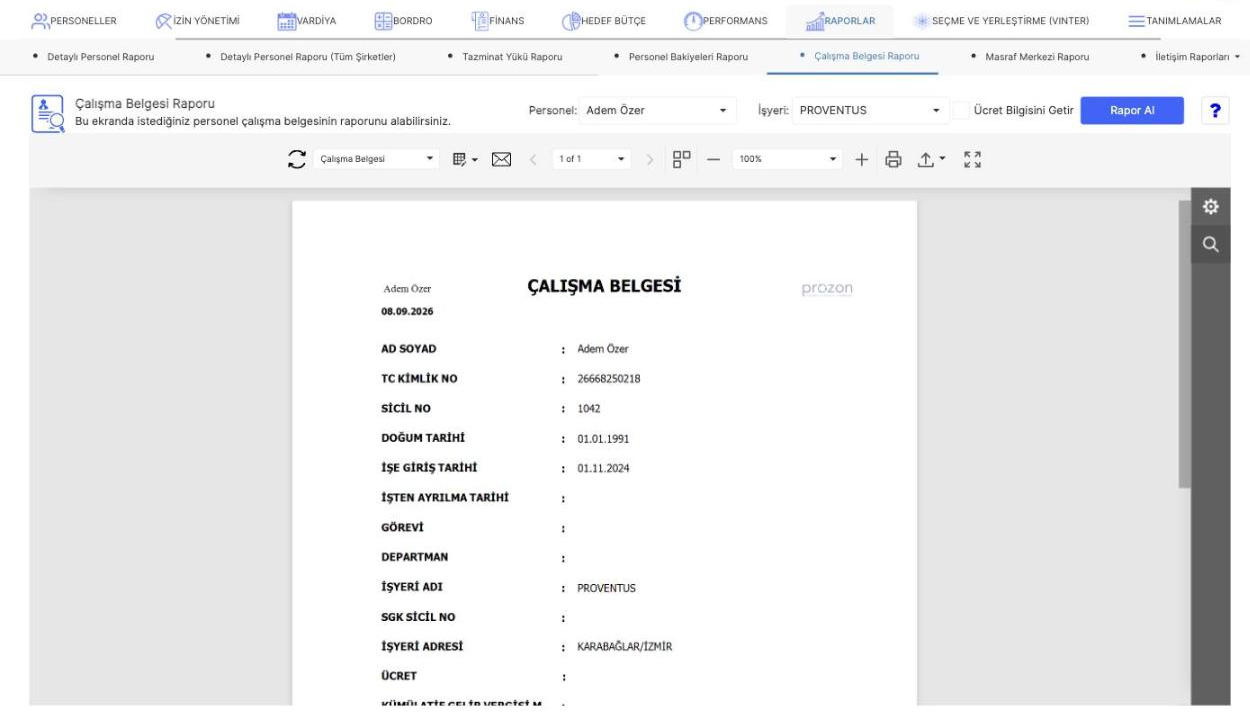Expand the İşyeri dropdown
1250x716 pixels.
(869, 110)
